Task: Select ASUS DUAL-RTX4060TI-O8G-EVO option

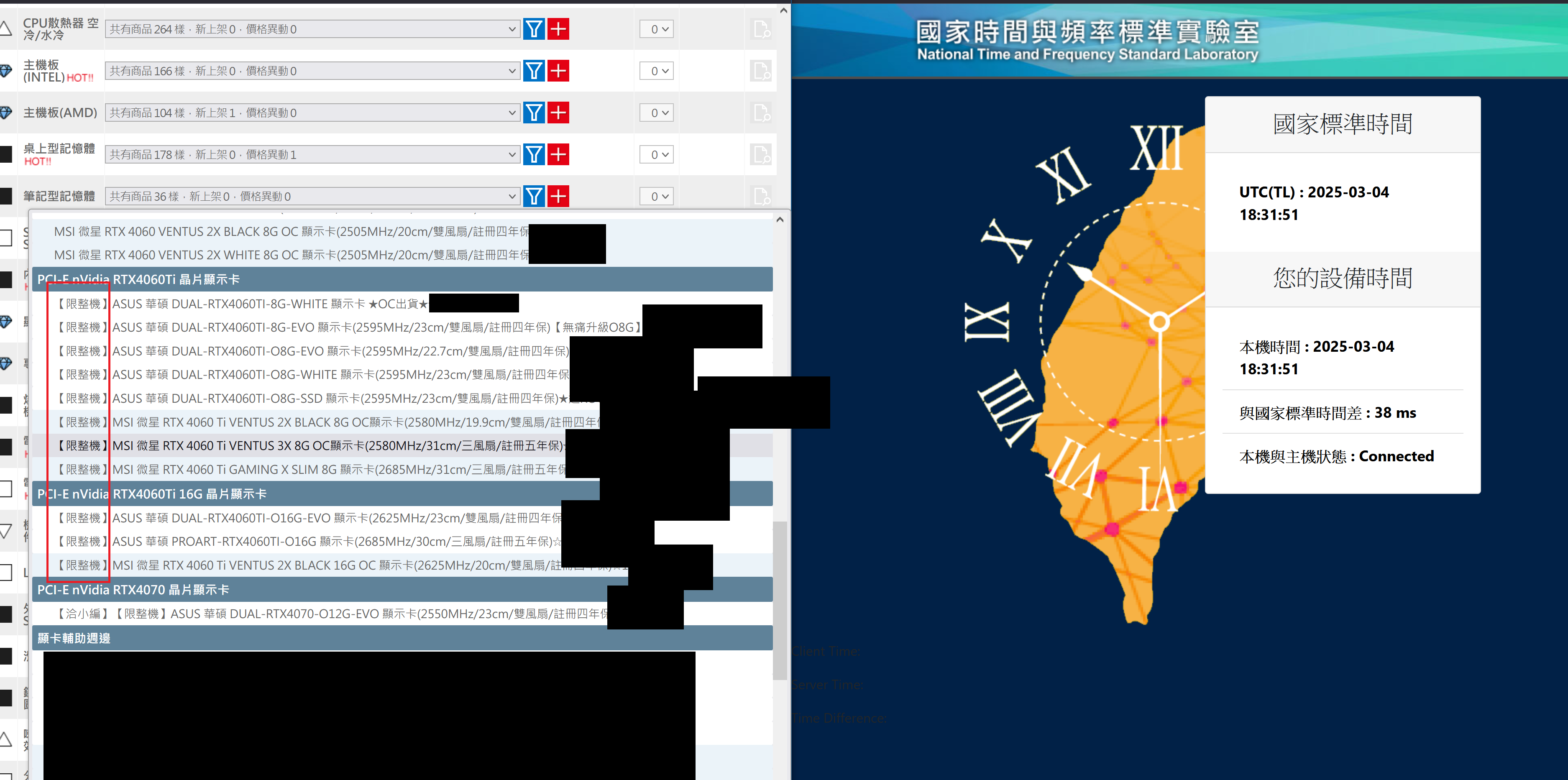Action: pyautogui.click(x=402, y=351)
